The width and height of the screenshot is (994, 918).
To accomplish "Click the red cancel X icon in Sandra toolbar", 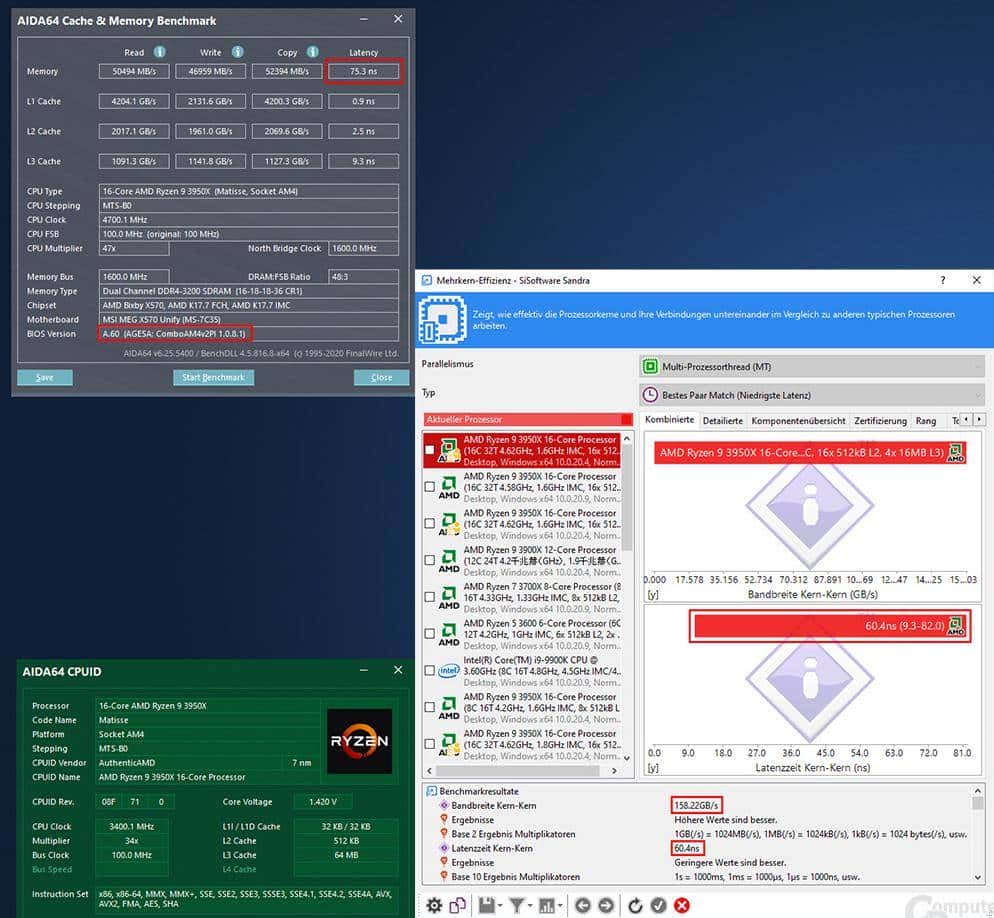I will point(682,905).
